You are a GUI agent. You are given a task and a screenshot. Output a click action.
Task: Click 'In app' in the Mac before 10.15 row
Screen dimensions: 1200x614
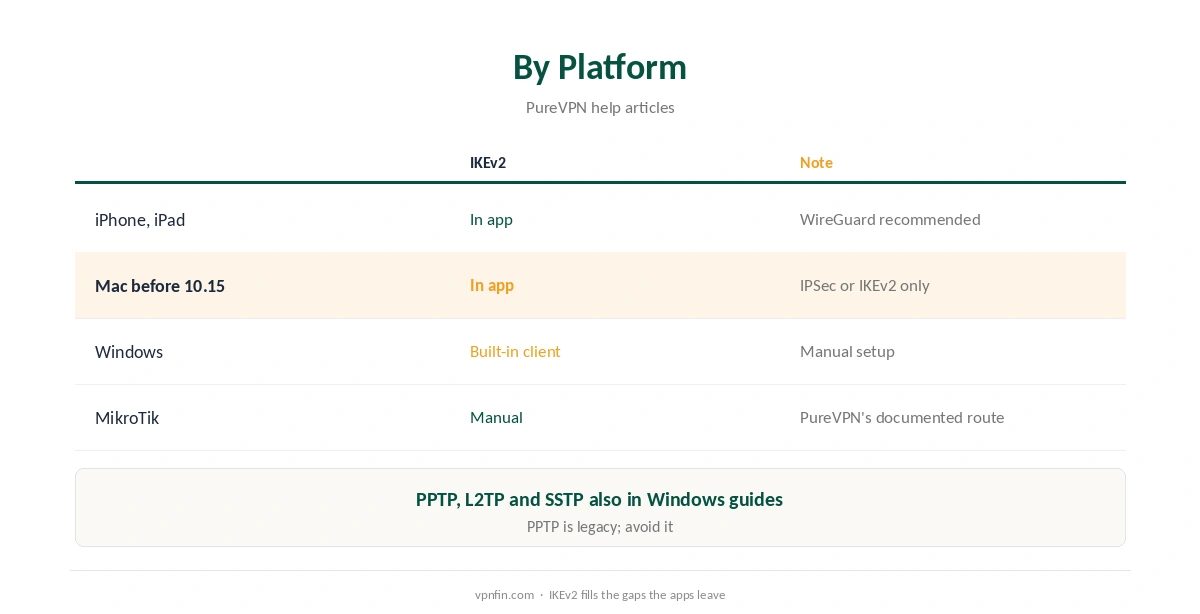pos(492,285)
